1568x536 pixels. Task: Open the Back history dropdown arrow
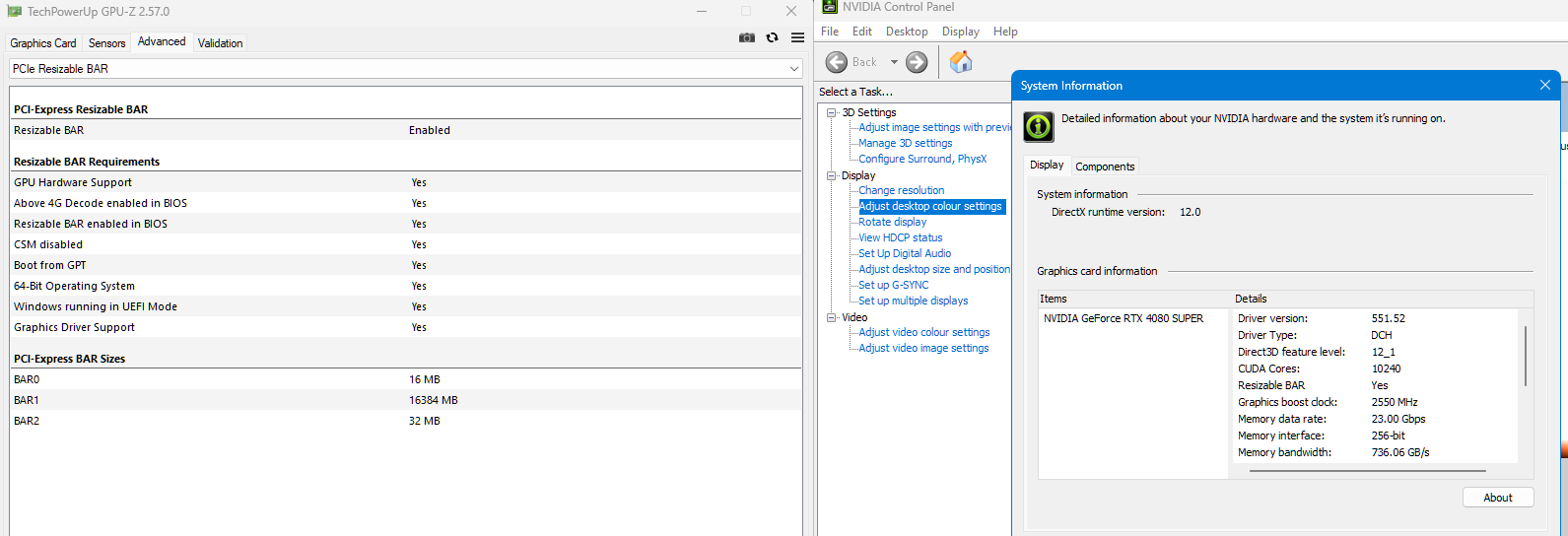click(x=894, y=62)
